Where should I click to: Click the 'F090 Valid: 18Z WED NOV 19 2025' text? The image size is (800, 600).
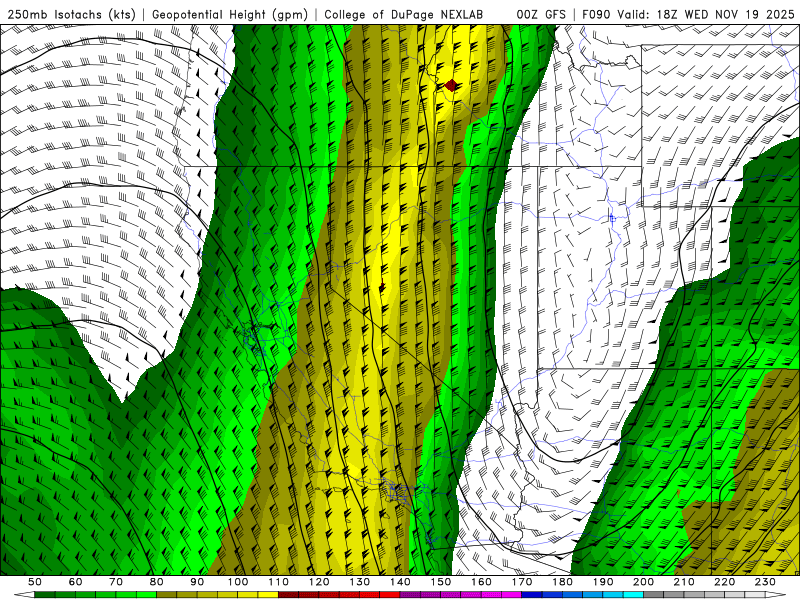[x=688, y=14]
